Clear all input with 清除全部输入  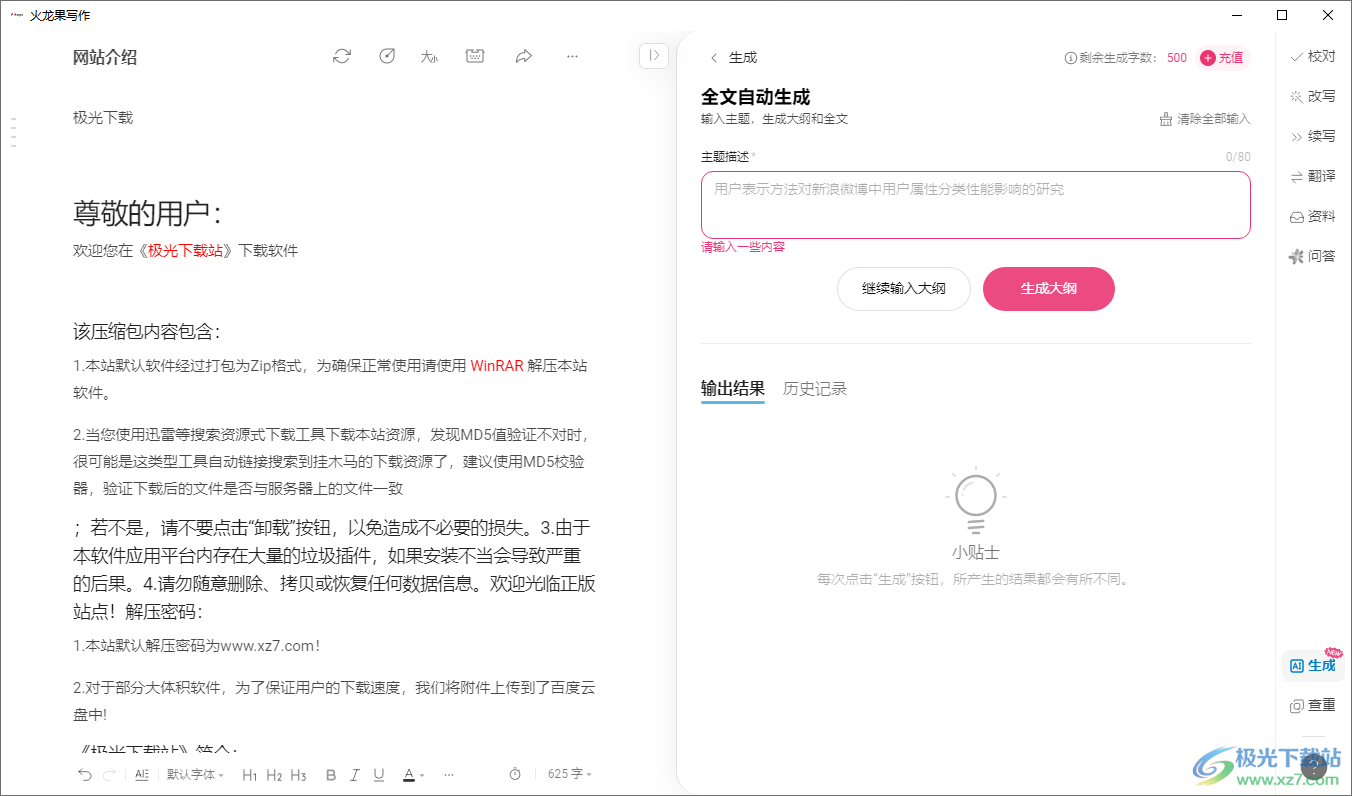1204,119
